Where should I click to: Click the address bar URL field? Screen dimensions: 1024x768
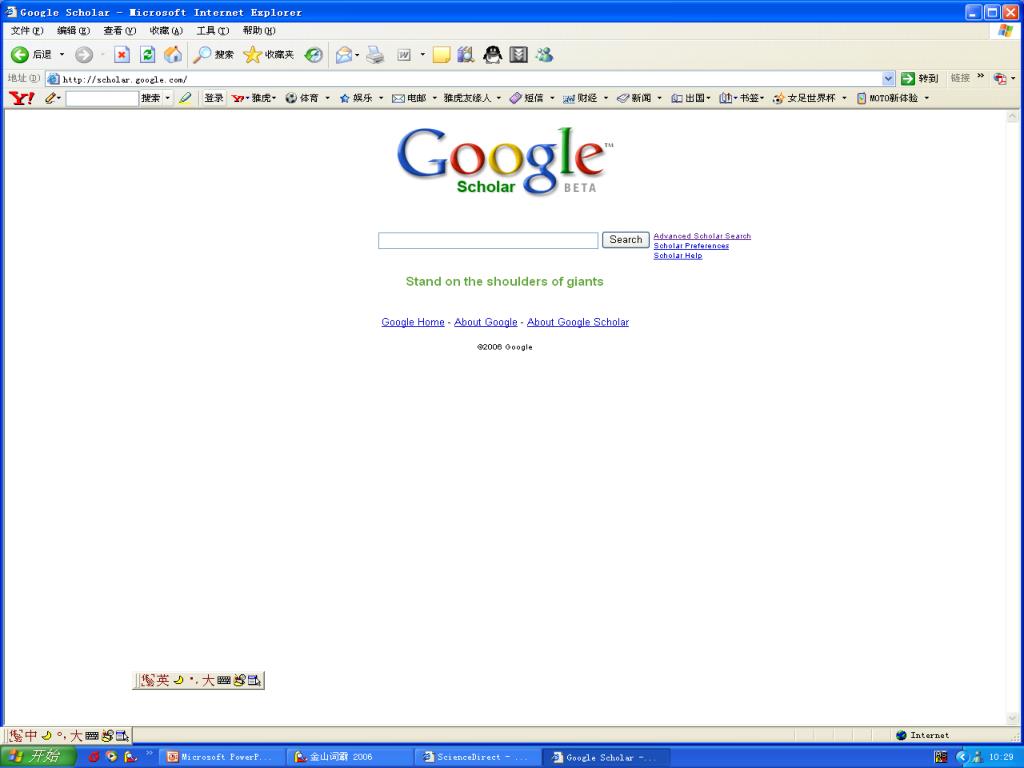464,79
